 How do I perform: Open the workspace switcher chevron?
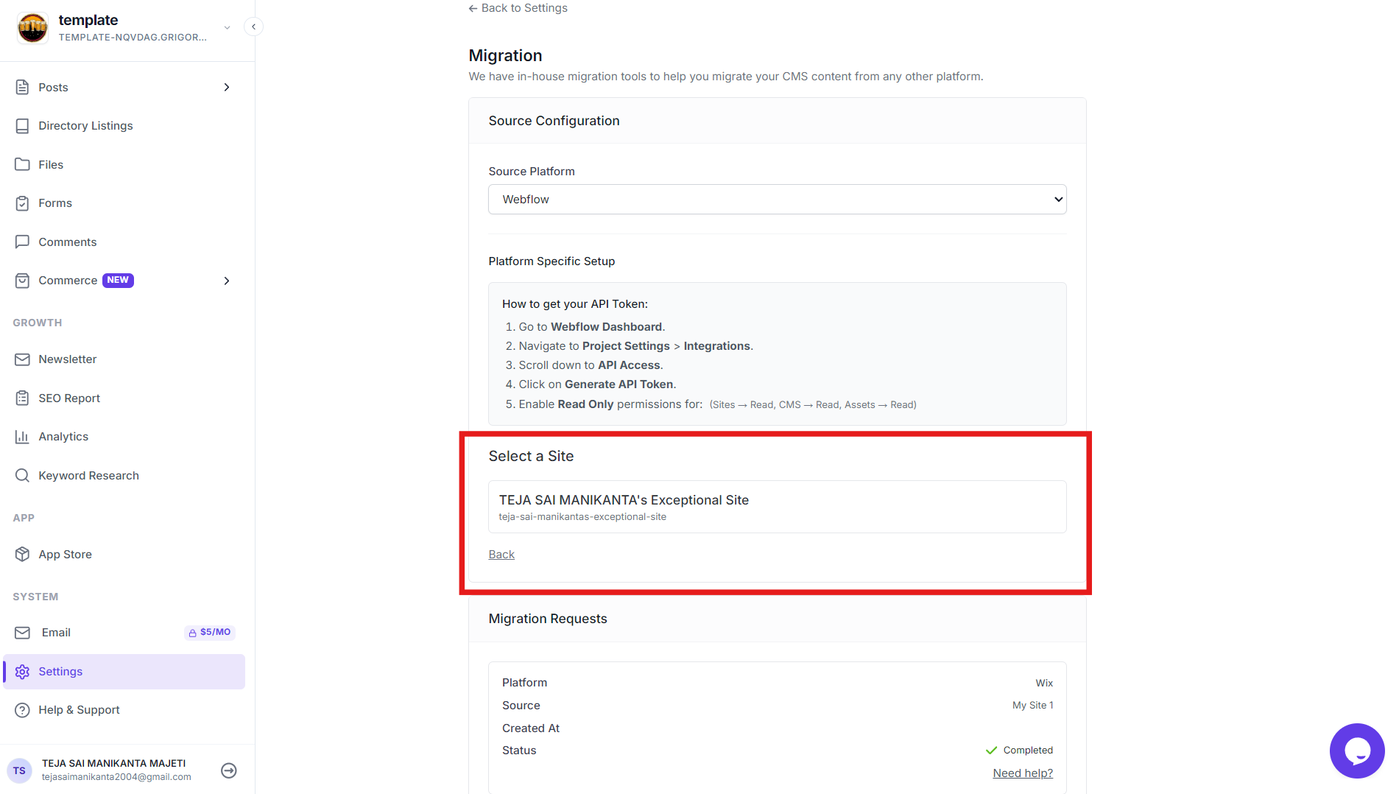pyautogui.click(x=227, y=28)
